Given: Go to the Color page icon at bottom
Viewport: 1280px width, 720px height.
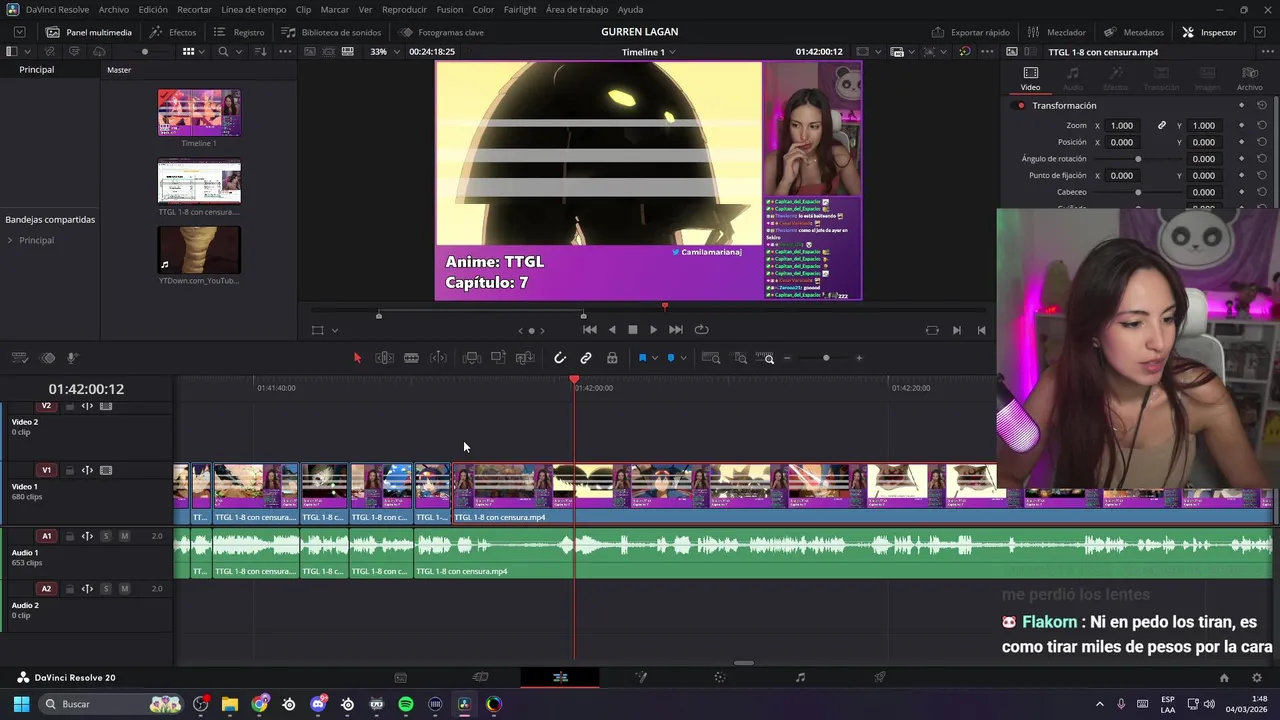Looking at the screenshot, I should [720, 677].
